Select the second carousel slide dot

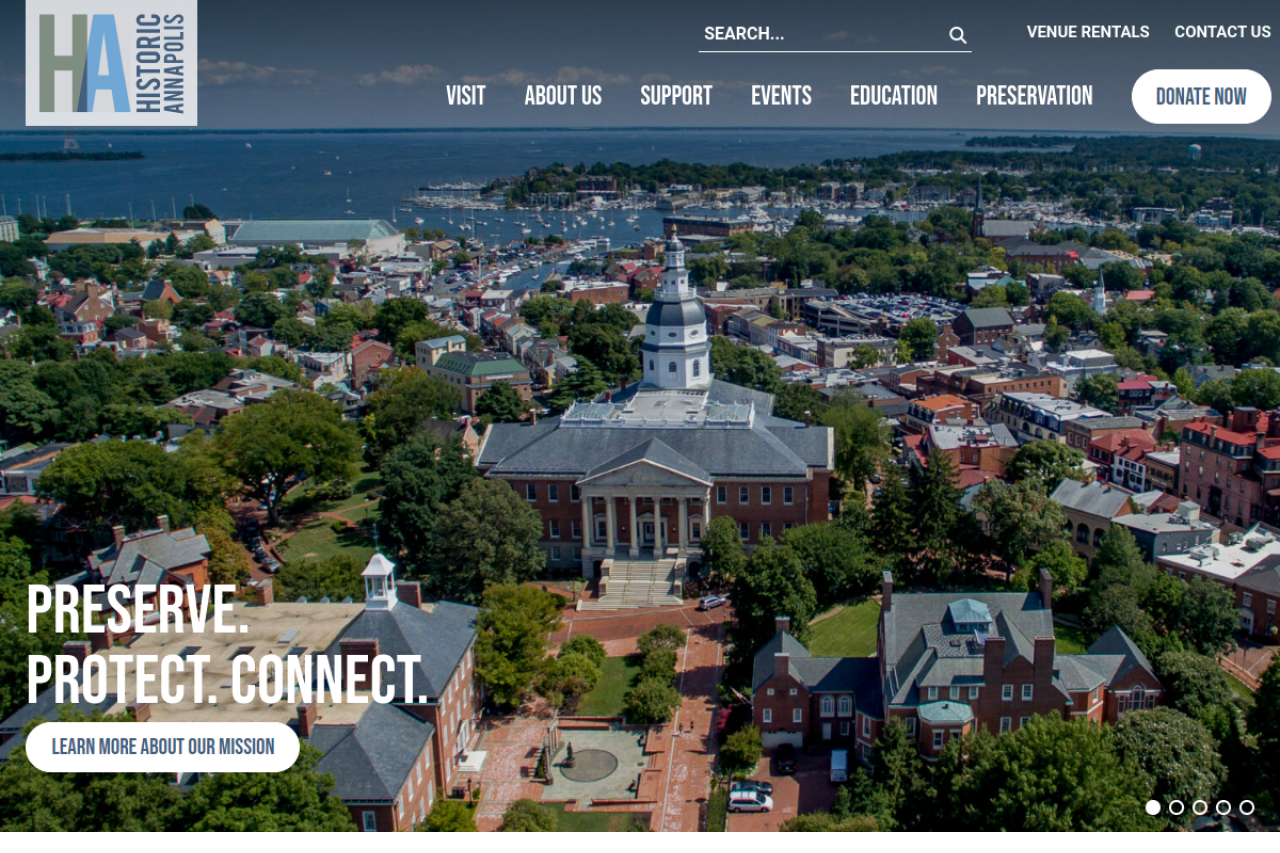(1176, 807)
